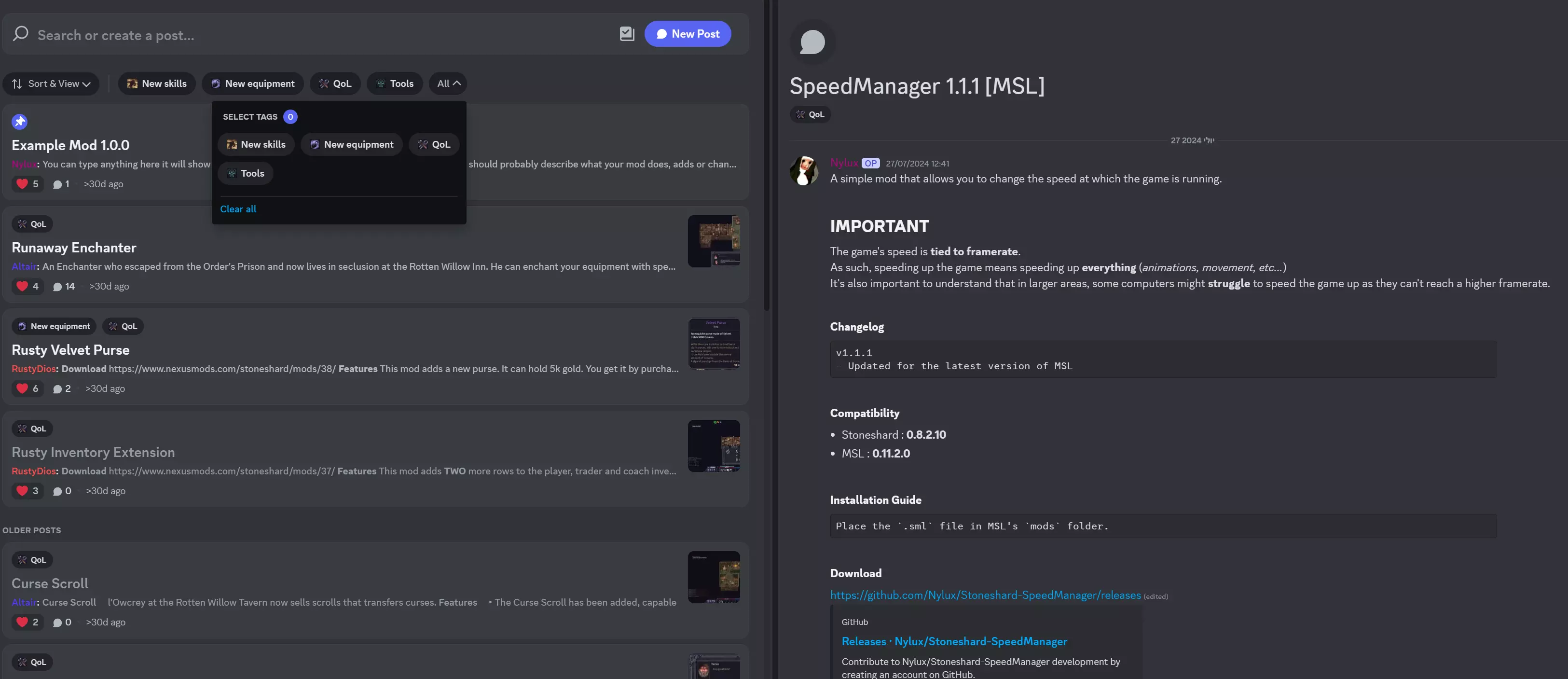Open the Rusty Inventory Extension post
The height and width of the screenshot is (679, 1568).
tap(93, 452)
